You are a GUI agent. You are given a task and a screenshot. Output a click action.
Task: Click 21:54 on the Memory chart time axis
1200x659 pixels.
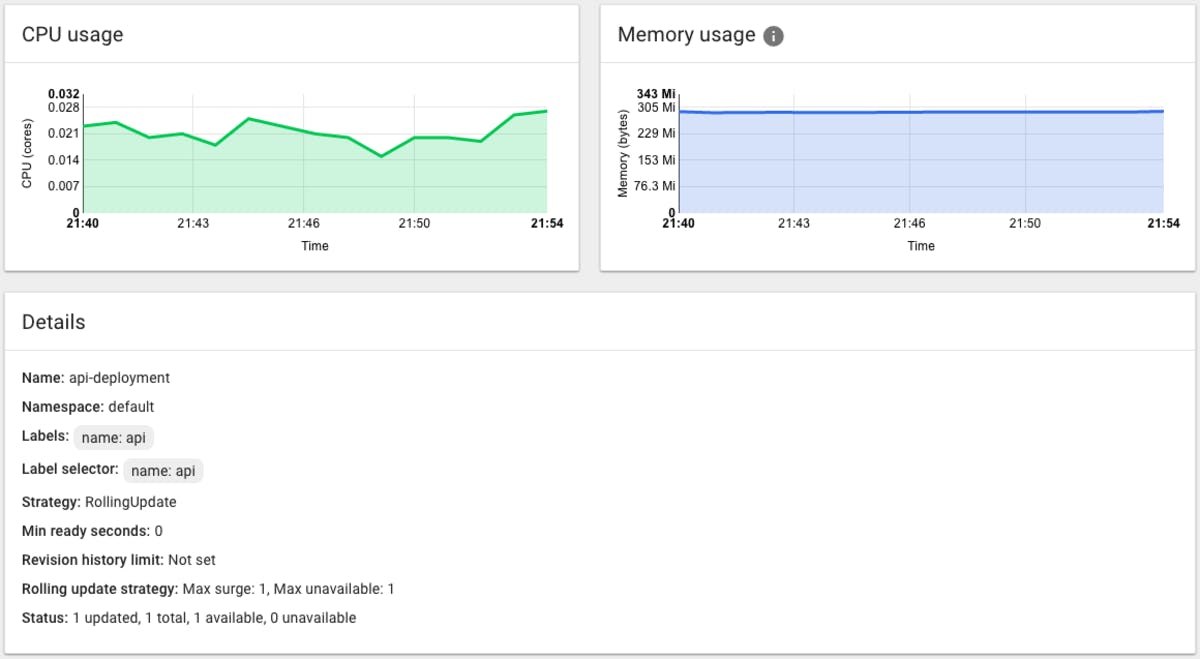point(1163,224)
